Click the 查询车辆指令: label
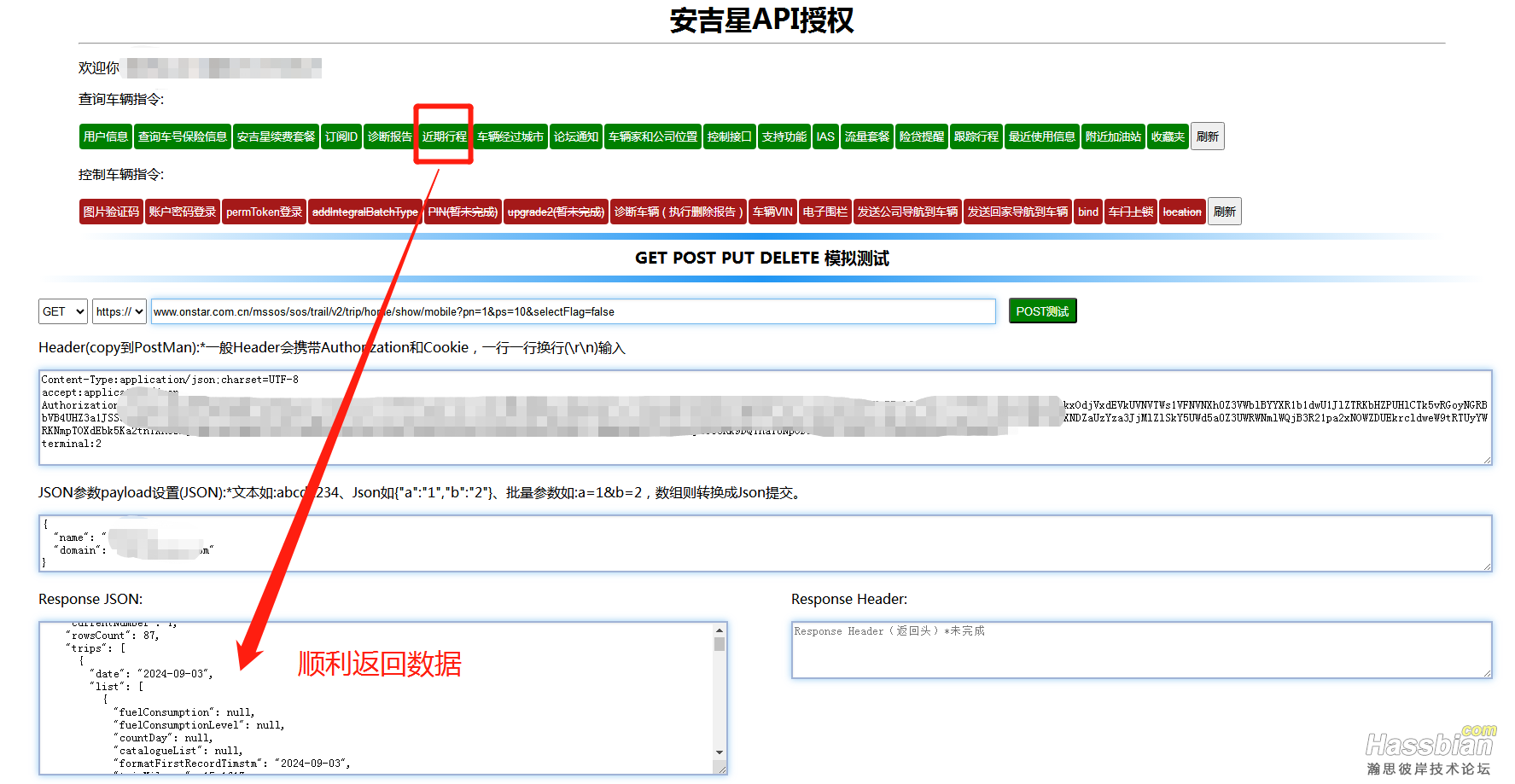 click(121, 99)
